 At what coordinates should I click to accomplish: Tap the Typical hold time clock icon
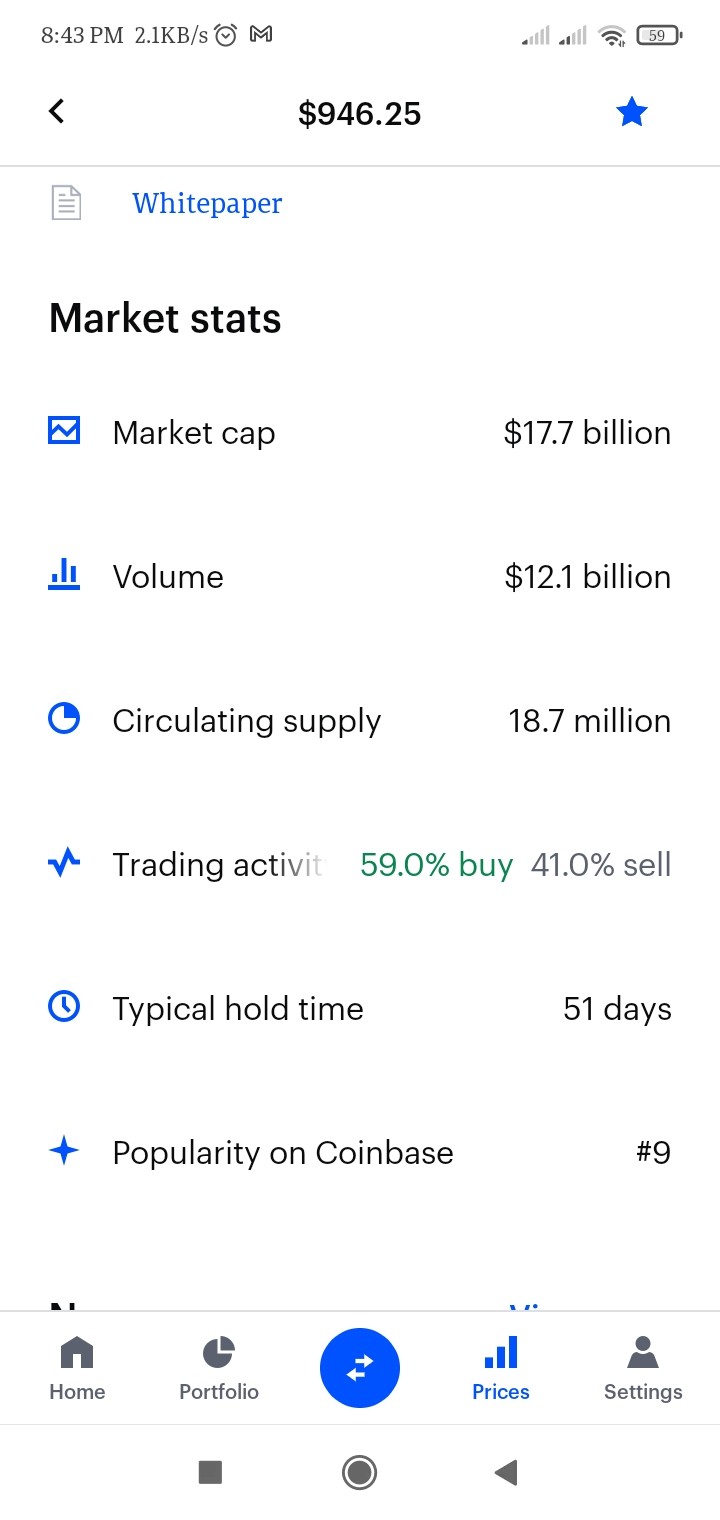tap(64, 1006)
